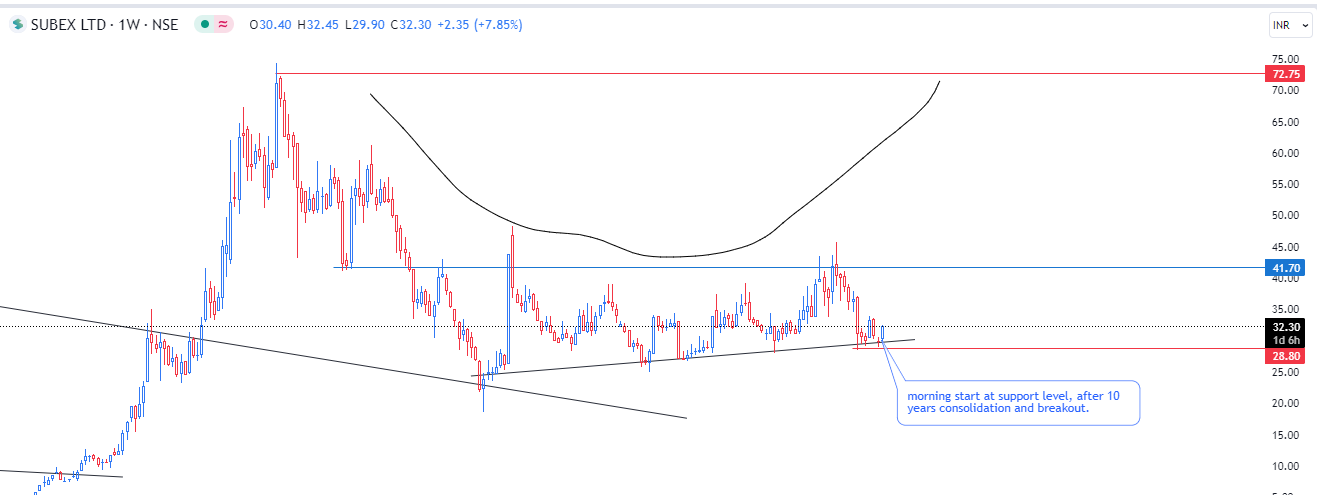Click the SUBEX LTD · 1W · NSE title
This screenshot has height=495, width=1317.
coord(104,24)
